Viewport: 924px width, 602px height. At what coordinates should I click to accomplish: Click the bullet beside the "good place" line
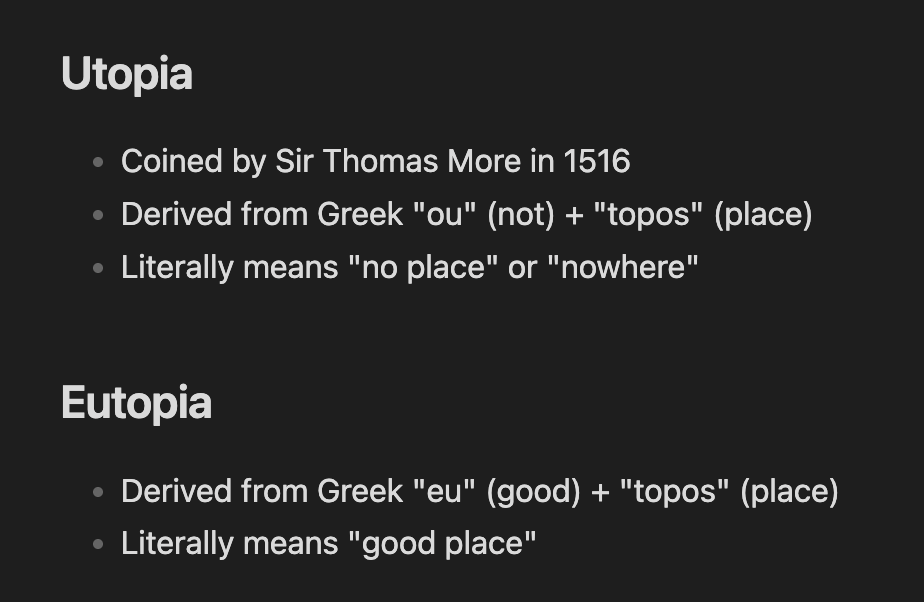tap(97, 544)
